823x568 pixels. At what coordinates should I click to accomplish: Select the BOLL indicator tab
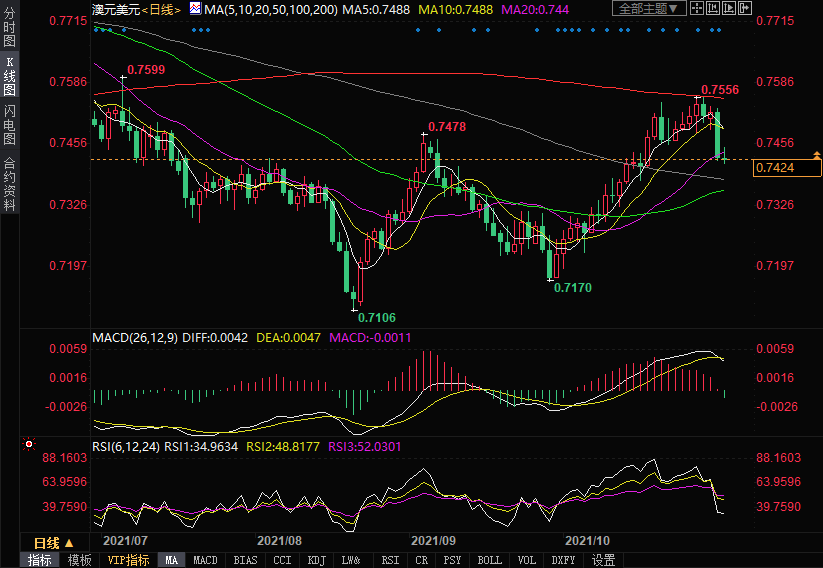[489, 560]
